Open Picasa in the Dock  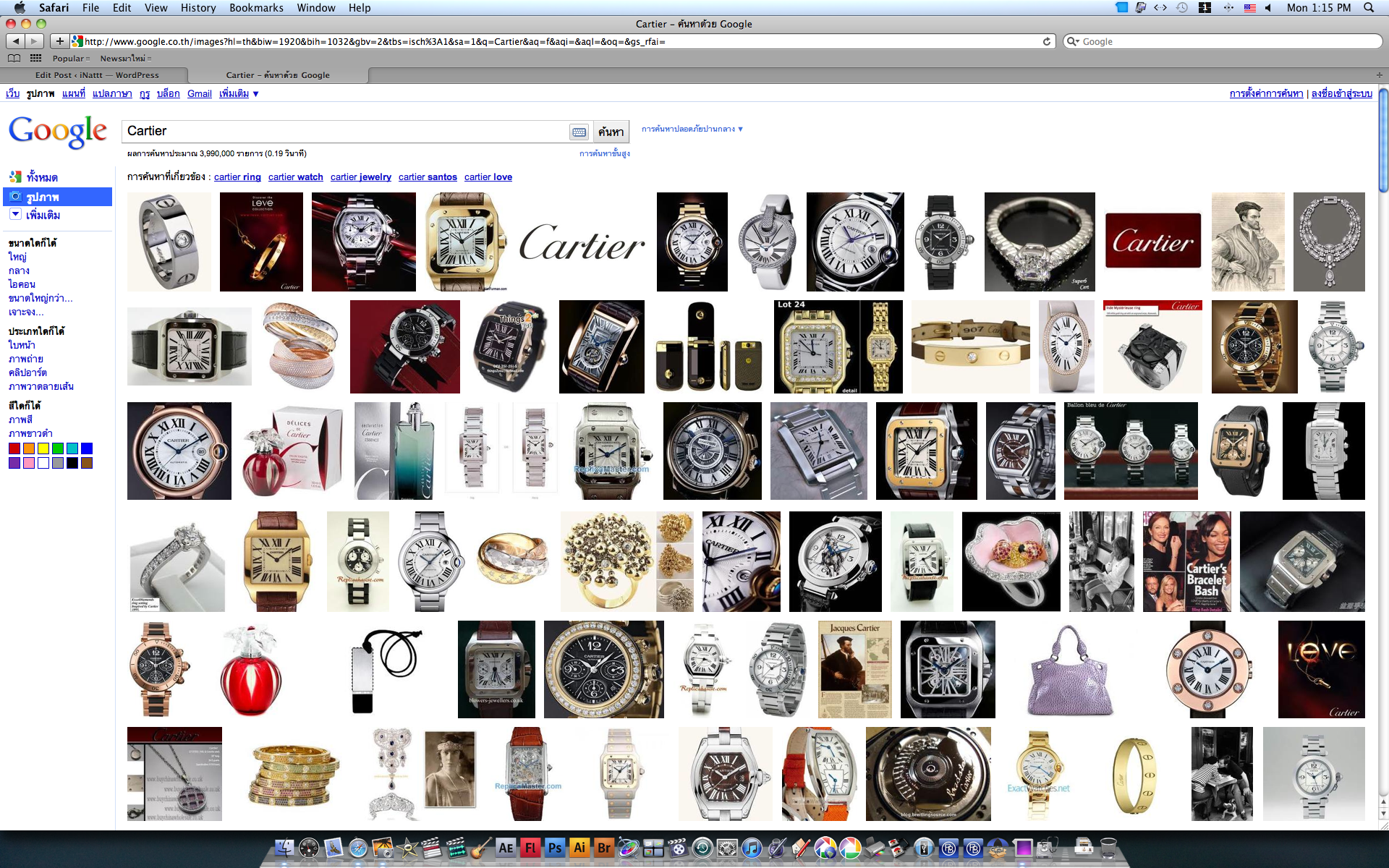[x=851, y=848]
